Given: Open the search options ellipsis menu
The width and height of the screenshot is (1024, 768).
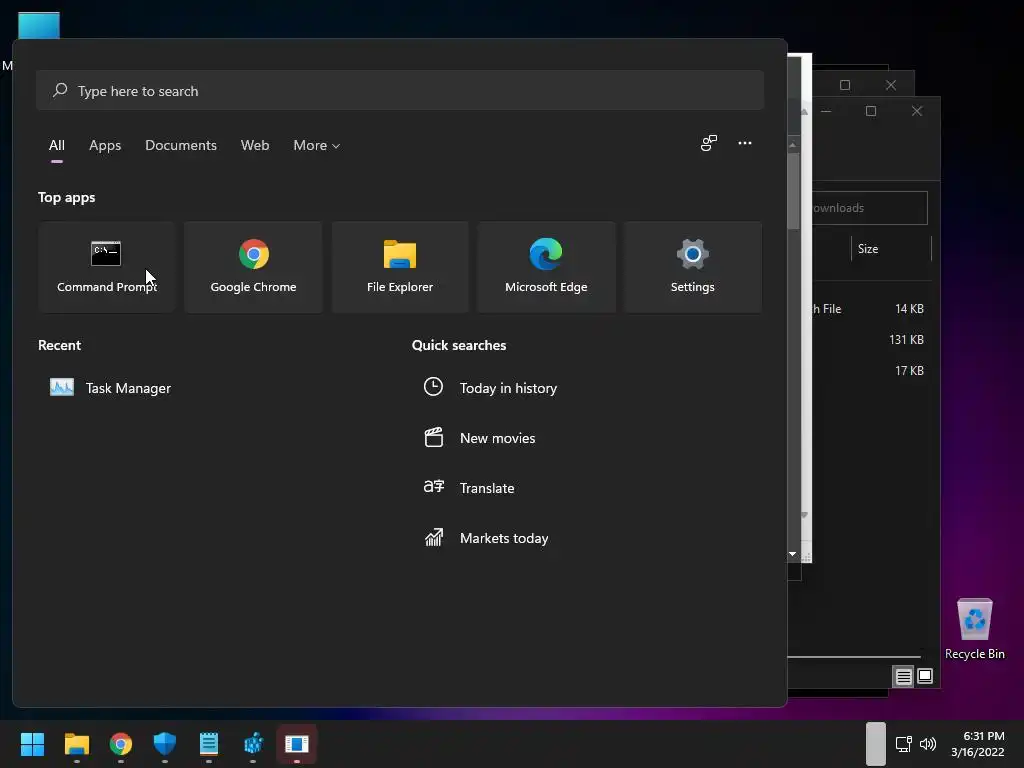Looking at the screenshot, I should (744, 143).
